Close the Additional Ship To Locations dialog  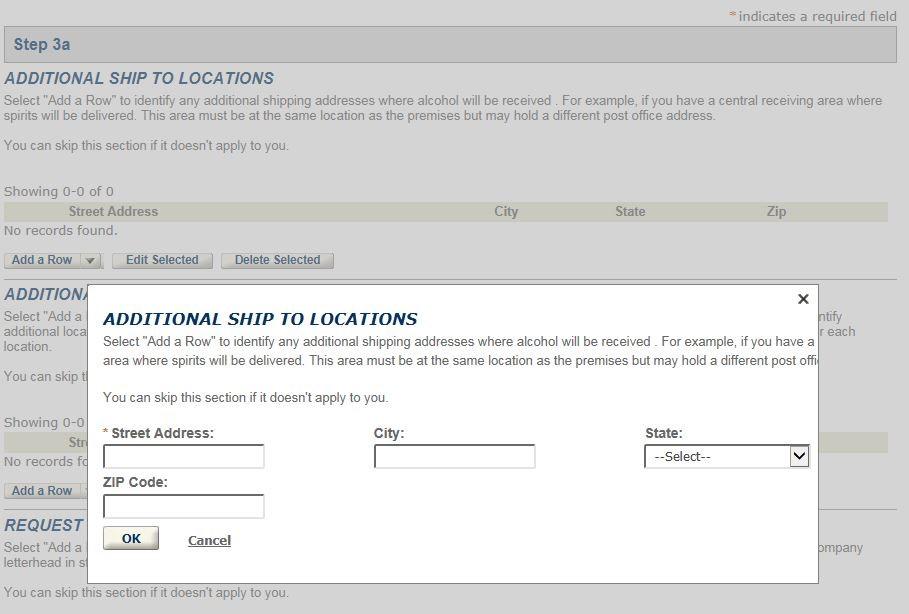pyautogui.click(x=802, y=299)
